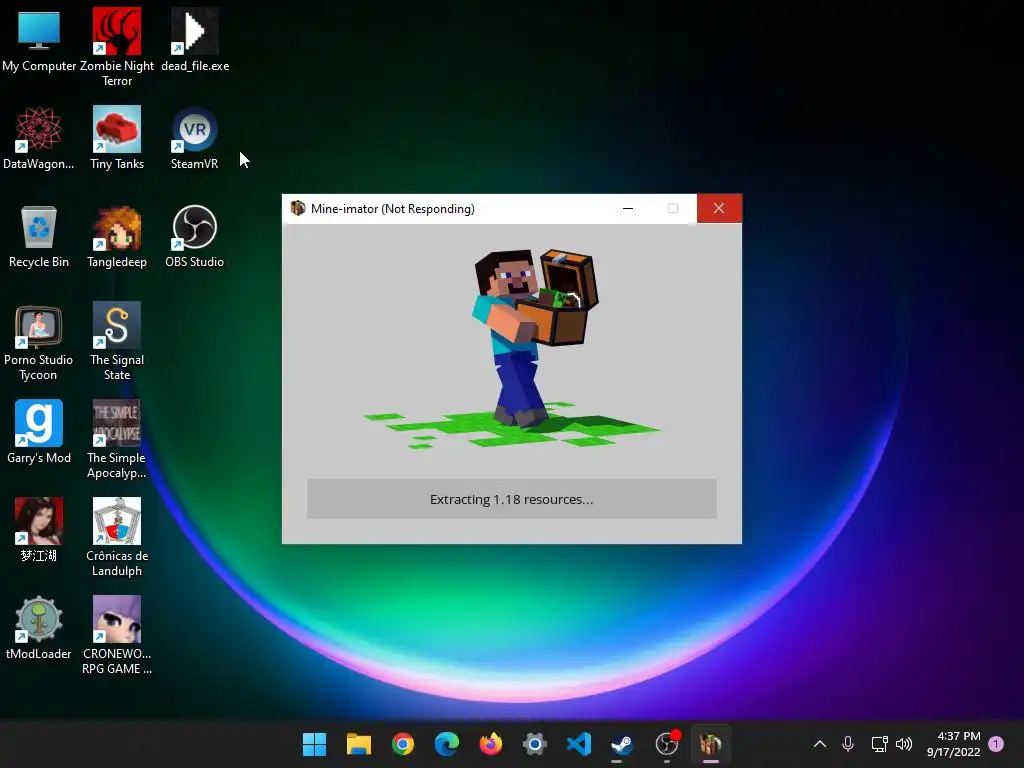
Task: Select the Tiny Tanks shortcut
Action: 117,138
